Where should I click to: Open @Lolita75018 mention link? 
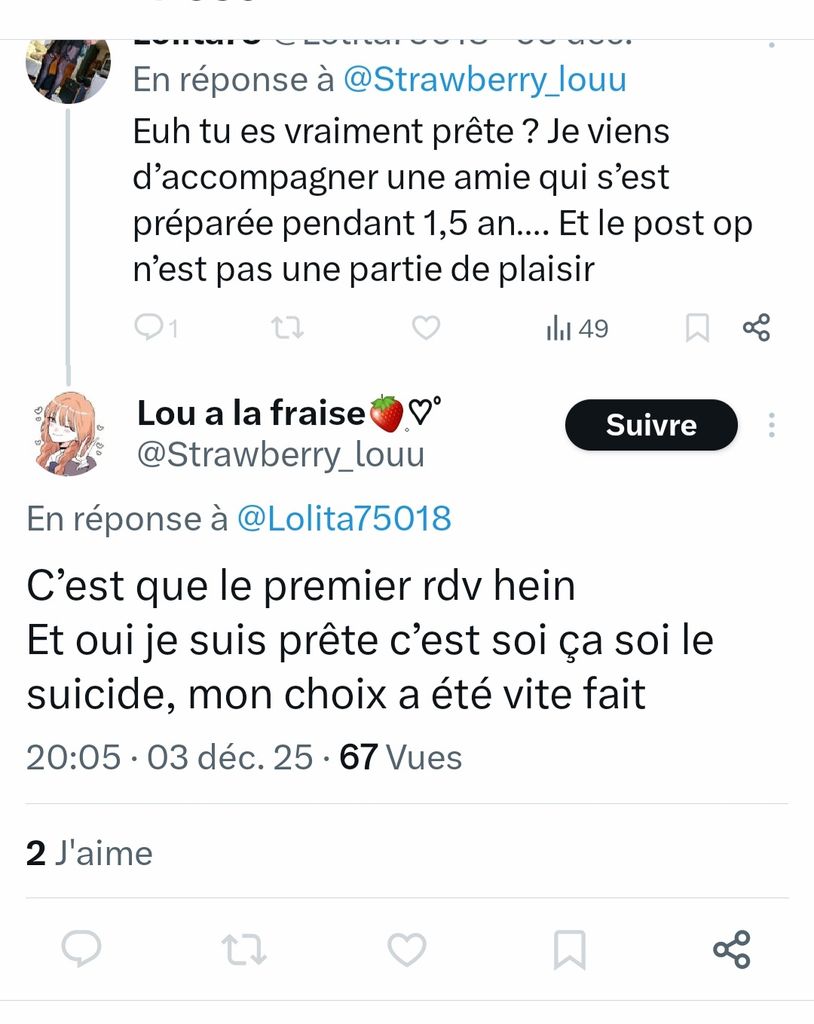343,518
